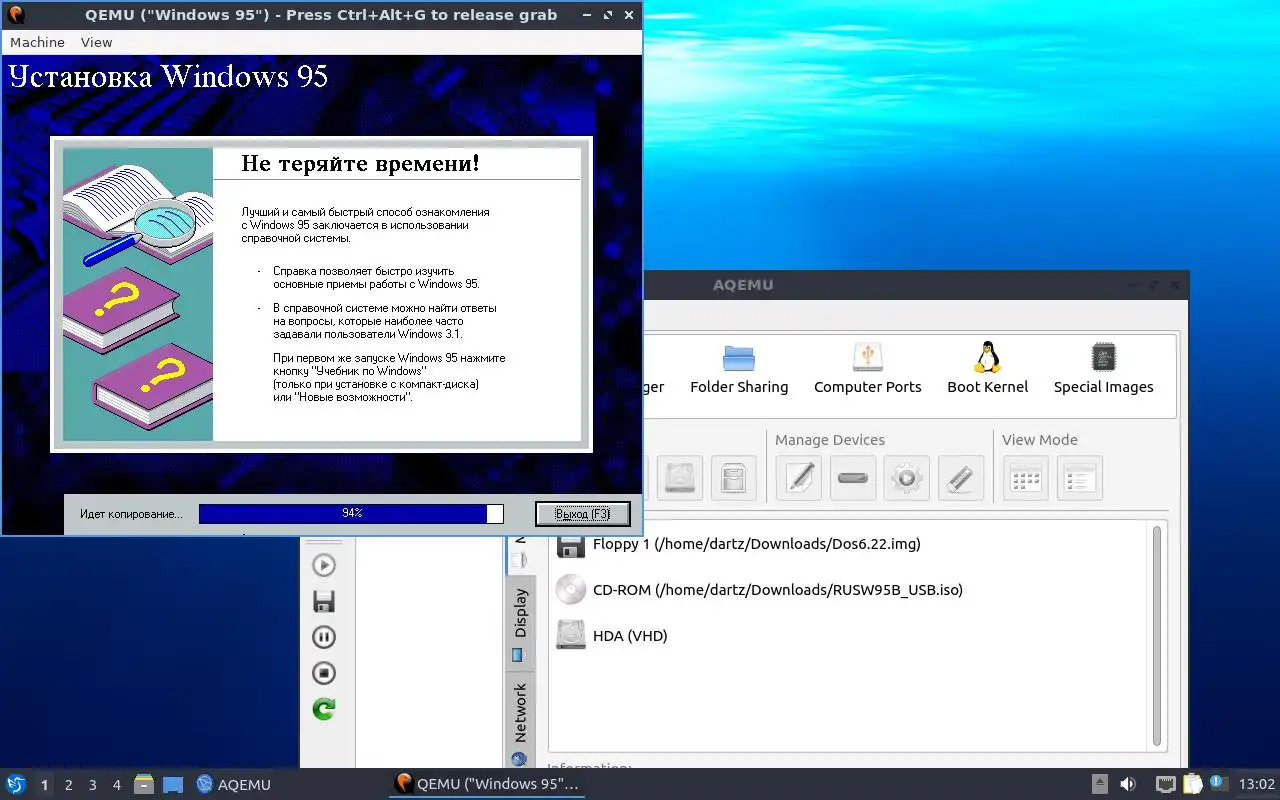
Task: Open the file manager from the taskbar
Action: [x=144, y=785]
